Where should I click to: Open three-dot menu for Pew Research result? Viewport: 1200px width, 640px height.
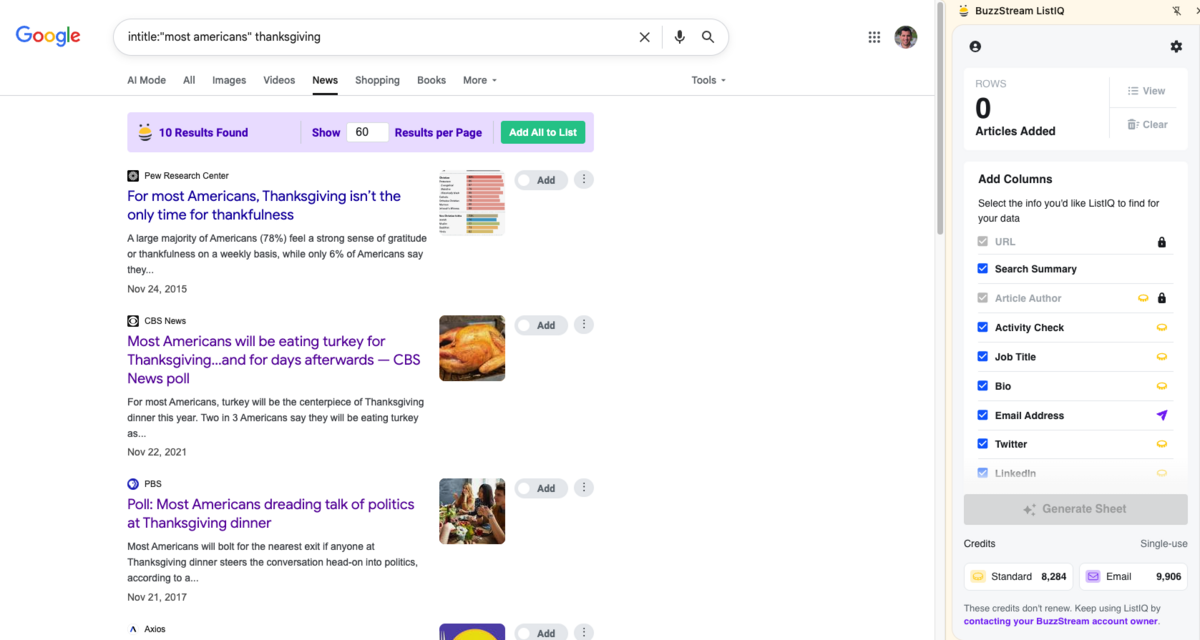coord(584,180)
